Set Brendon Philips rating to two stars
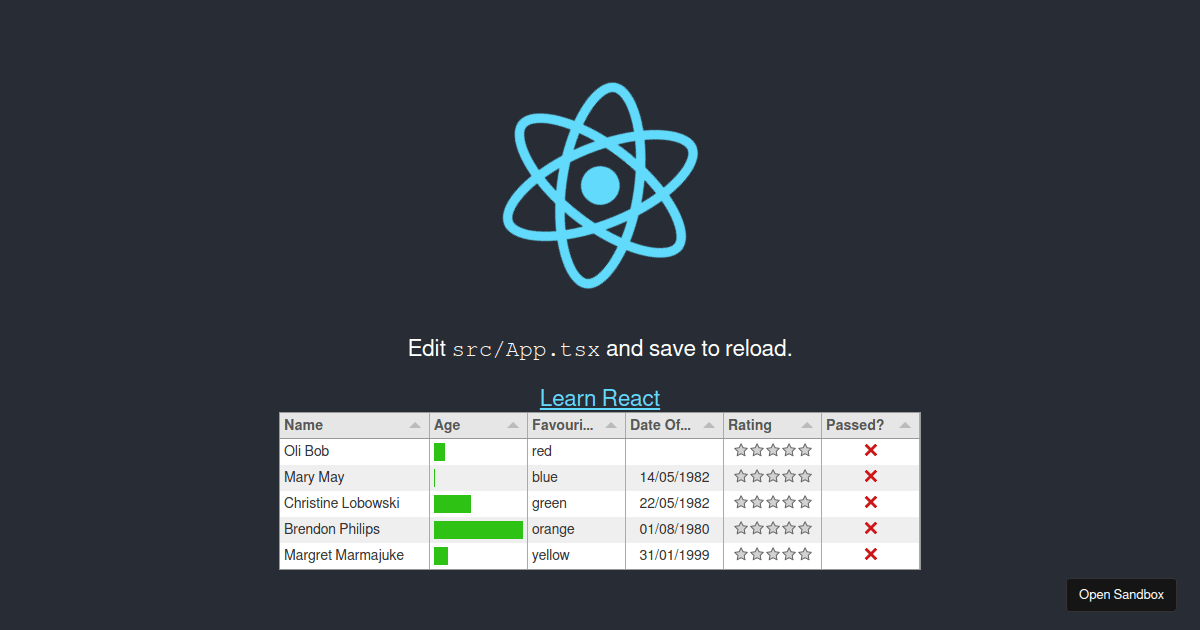The height and width of the screenshot is (630, 1200). [x=757, y=529]
